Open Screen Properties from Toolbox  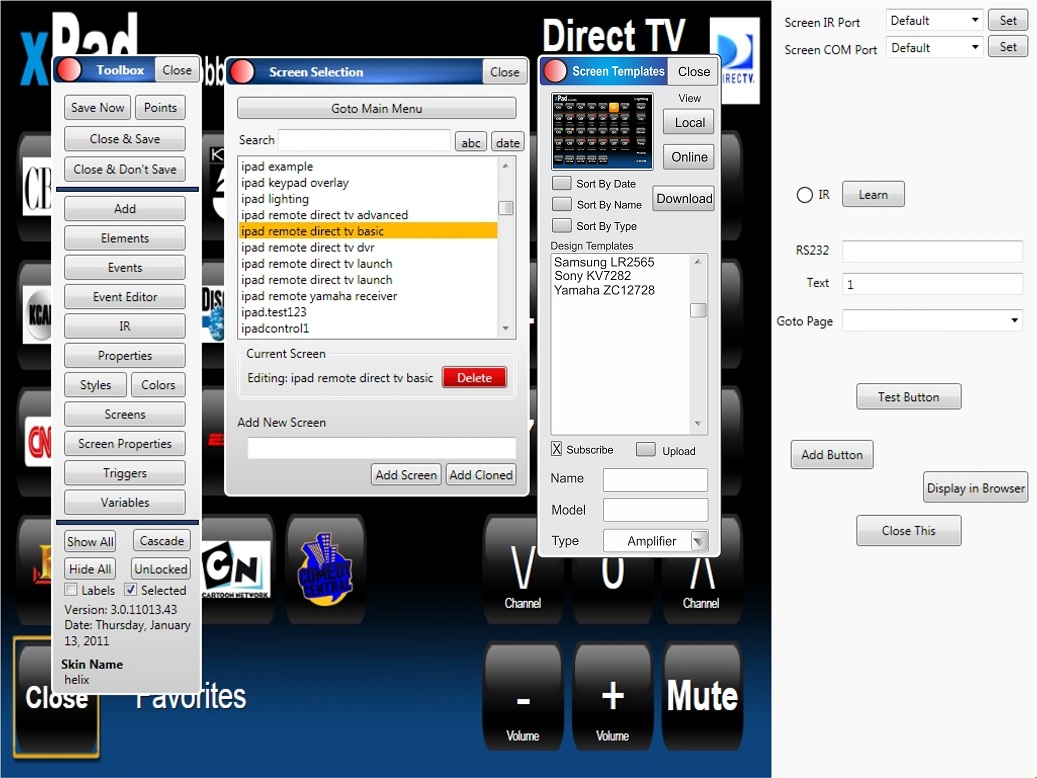125,444
